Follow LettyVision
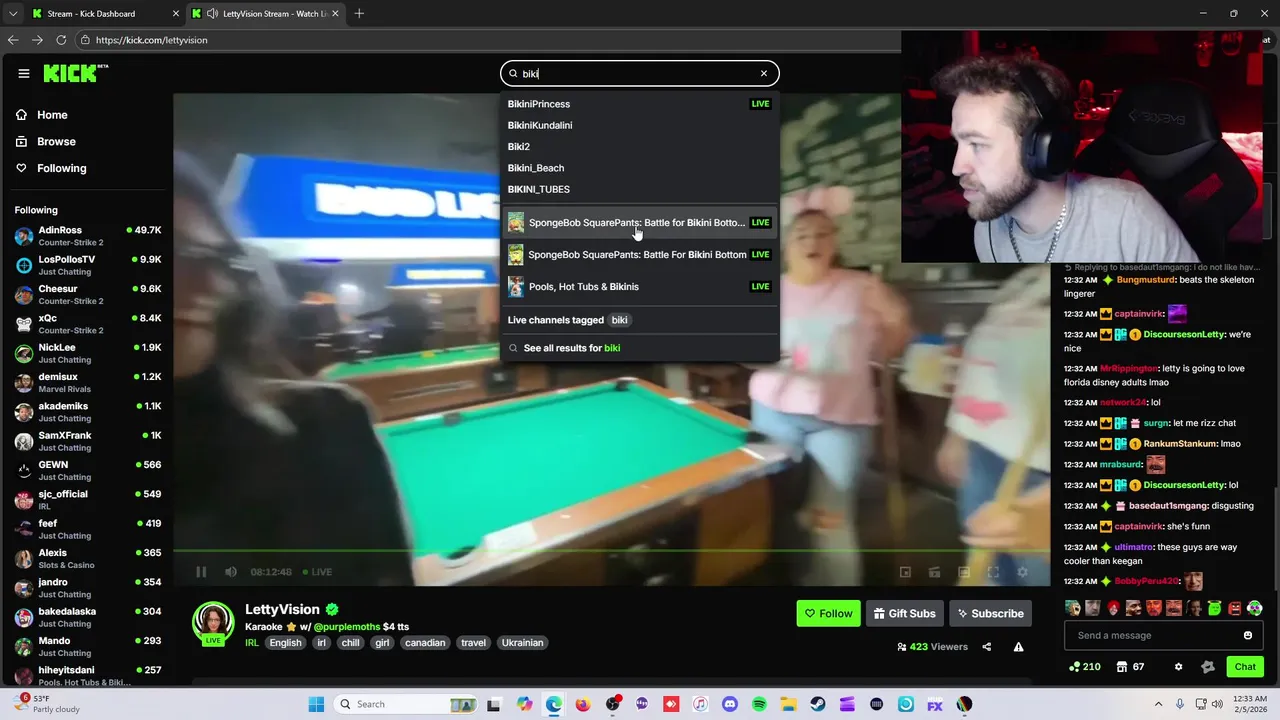 pos(828,613)
